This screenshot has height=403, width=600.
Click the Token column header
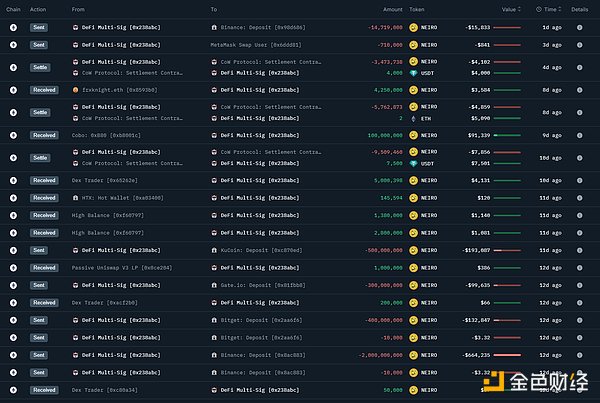coord(417,9)
